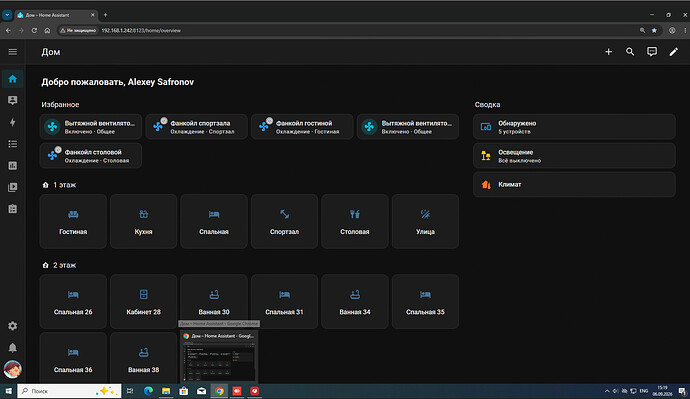Expand the system tray hidden icons arrow

pos(607,391)
